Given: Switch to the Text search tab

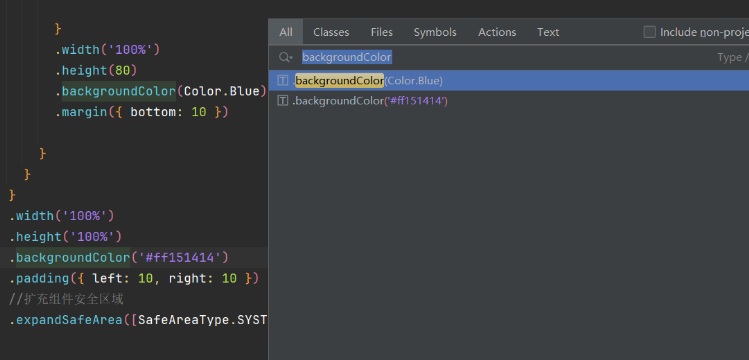Looking at the screenshot, I should pyautogui.click(x=548, y=32).
